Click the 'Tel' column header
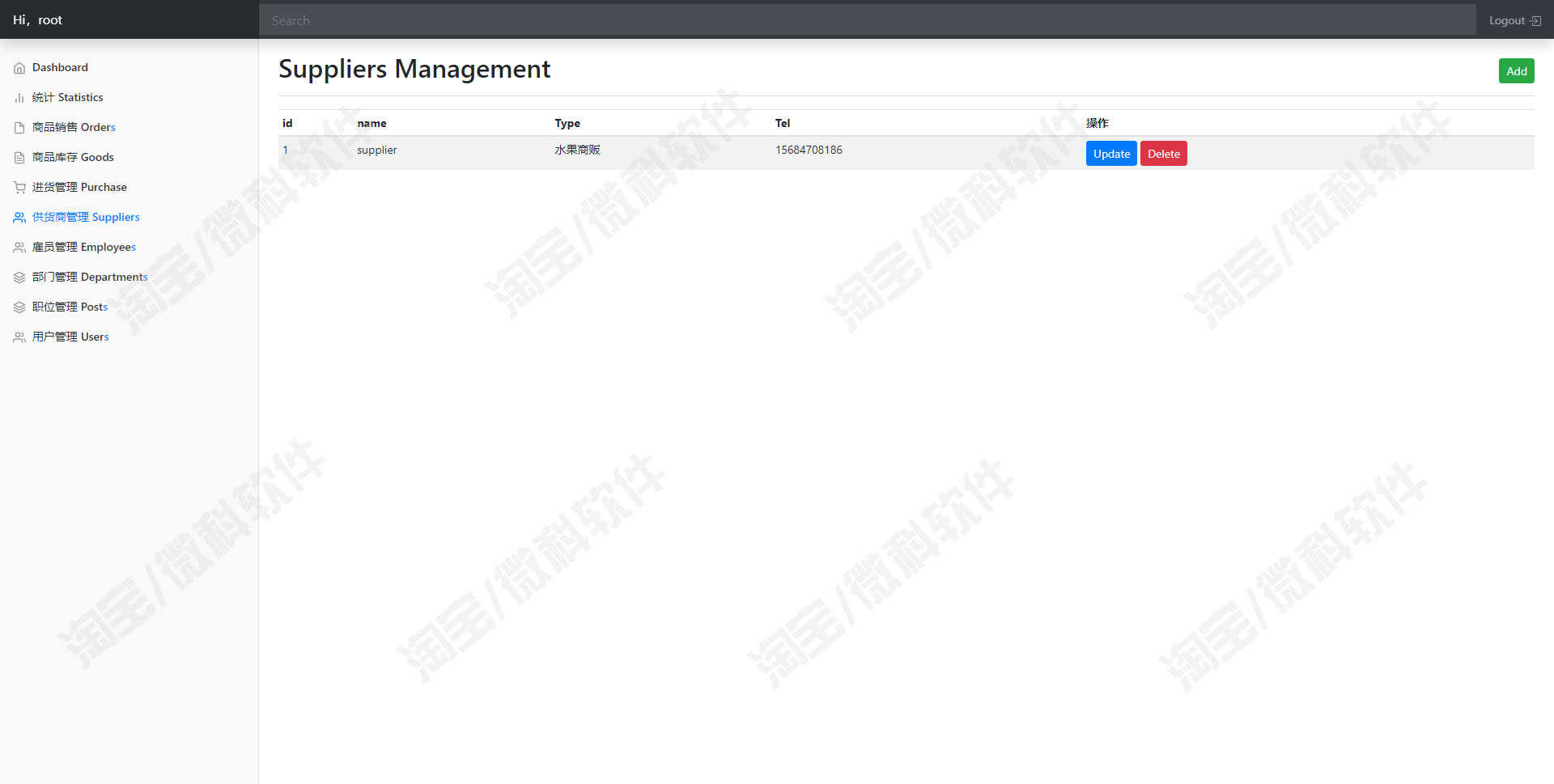This screenshot has width=1554, height=784. tap(783, 124)
